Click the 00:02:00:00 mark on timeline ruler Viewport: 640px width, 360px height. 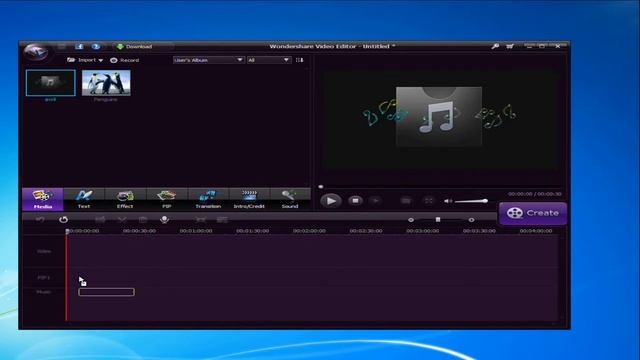click(309, 231)
